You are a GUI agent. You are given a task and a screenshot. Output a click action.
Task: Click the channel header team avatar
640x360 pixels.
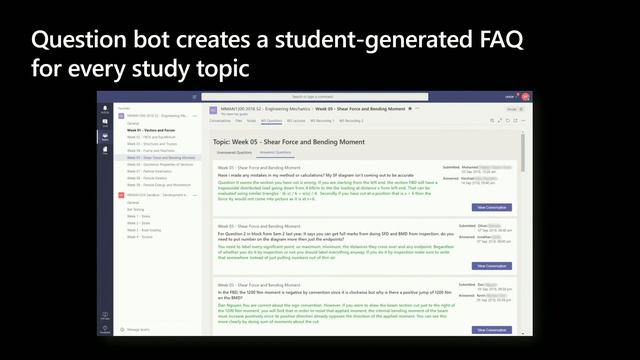(x=213, y=110)
